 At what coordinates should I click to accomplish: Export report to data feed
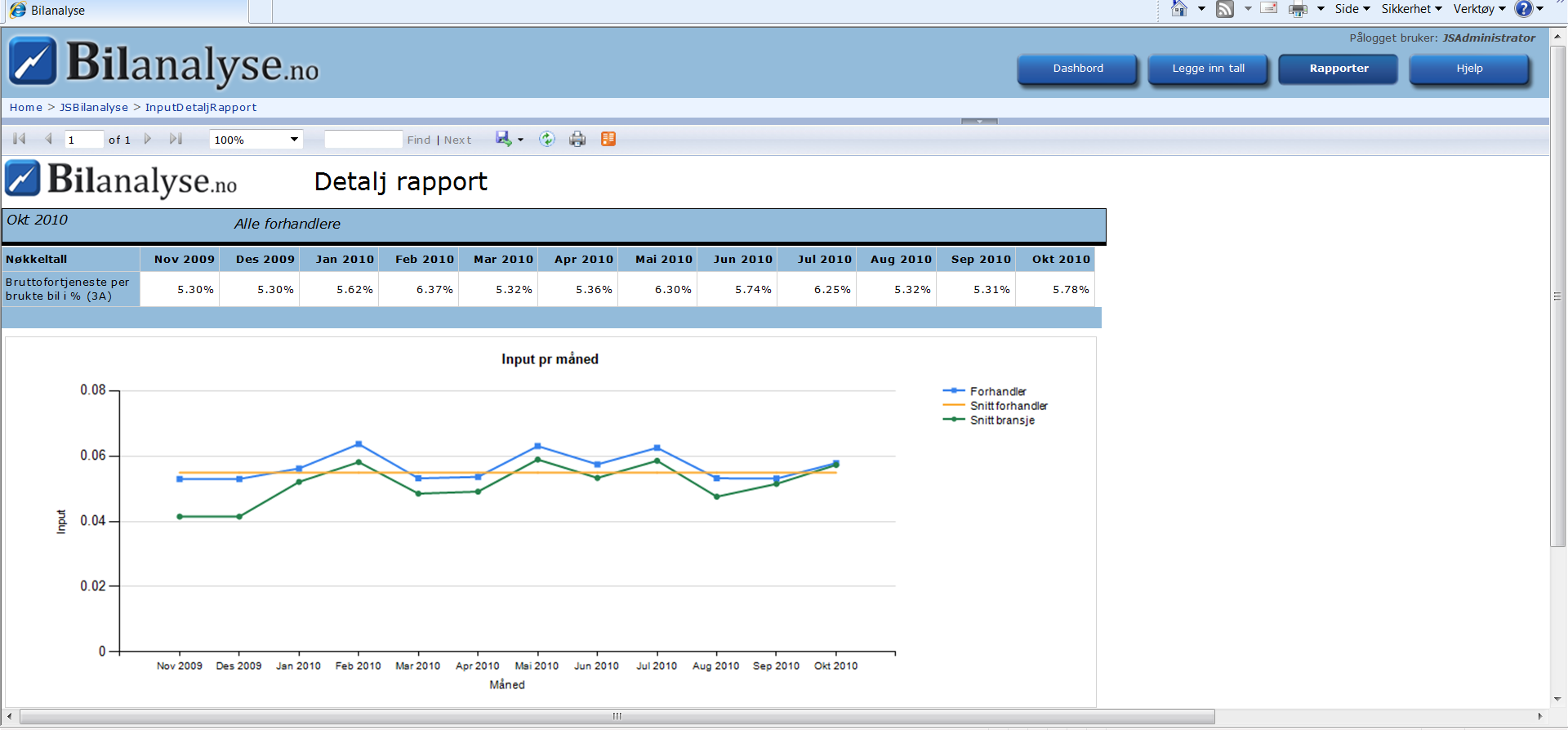point(608,139)
